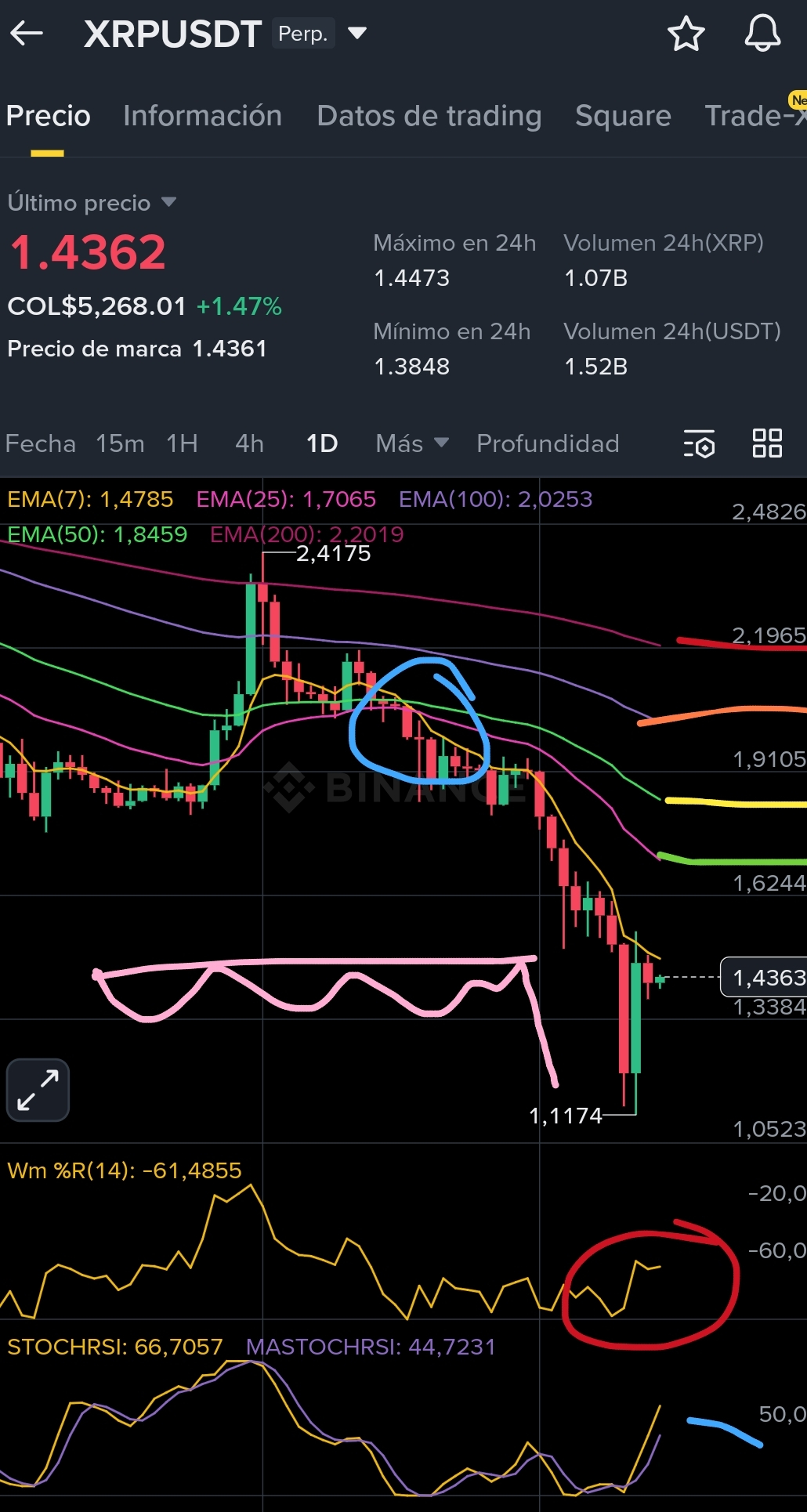Image resolution: width=807 pixels, height=1512 pixels.
Task: Select the 4h timeframe
Action: (x=249, y=443)
